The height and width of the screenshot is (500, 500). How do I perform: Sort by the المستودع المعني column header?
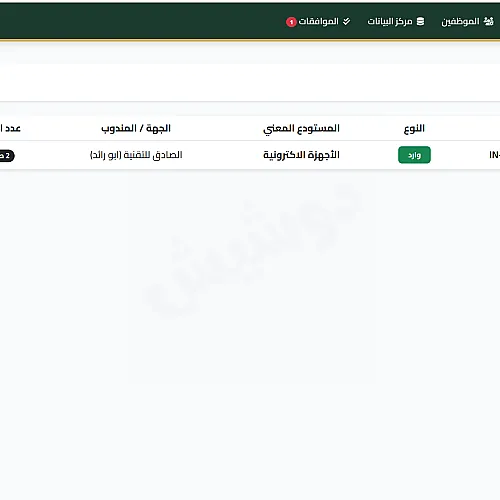[x=301, y=129]
